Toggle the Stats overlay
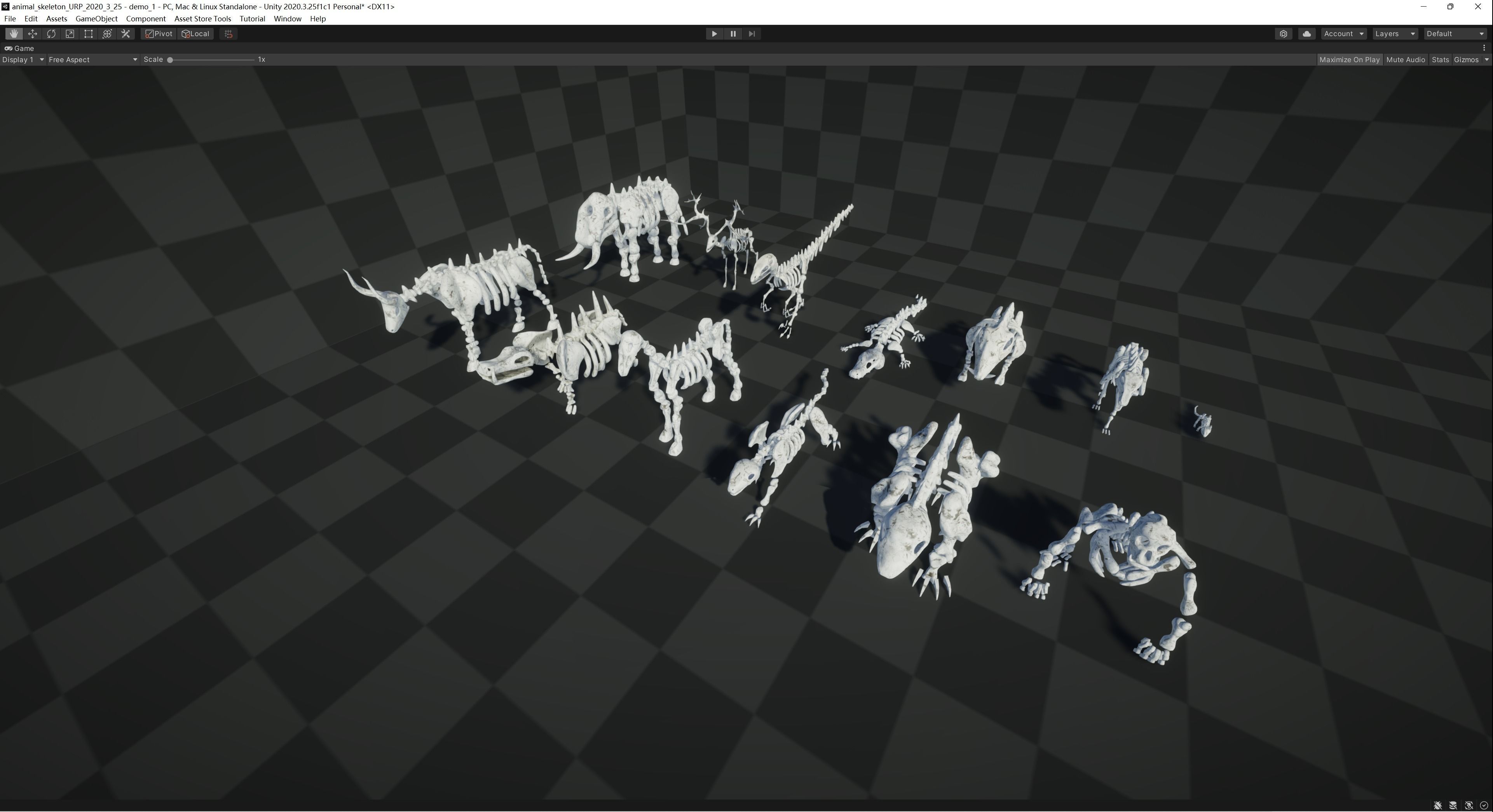1493x812 pixels. click(1440, 60)
